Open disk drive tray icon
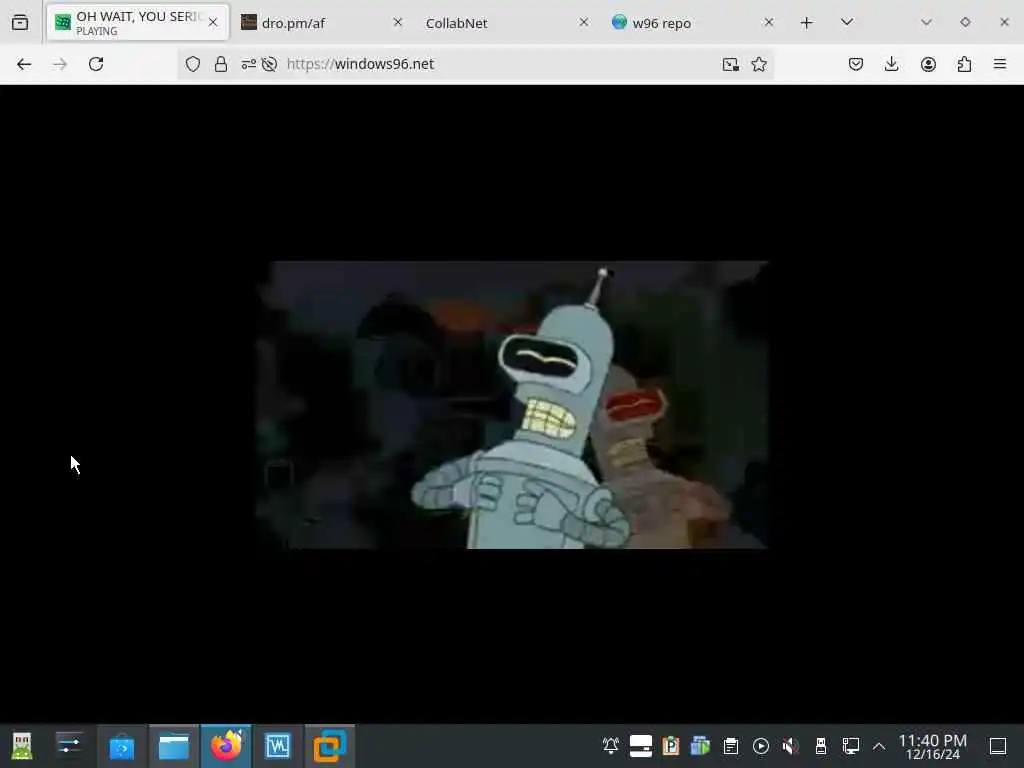This screenshot has width=1024, height=768. pos(641,746)
